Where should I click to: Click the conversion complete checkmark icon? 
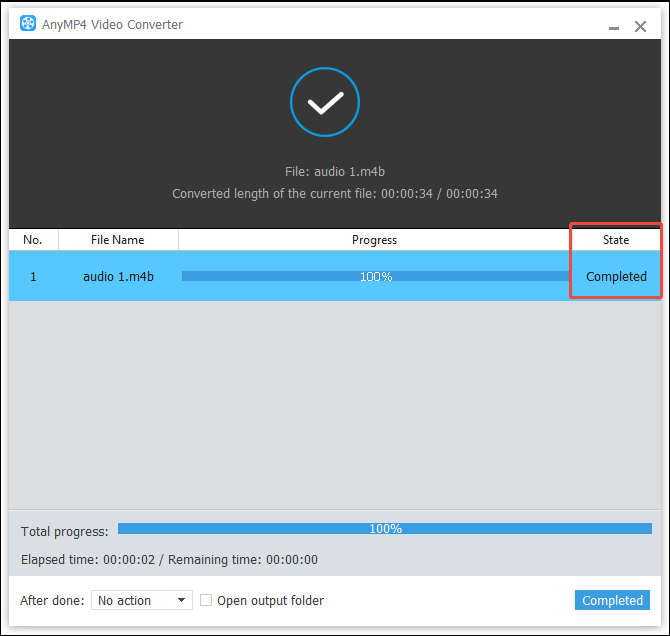click(x=325, y=102)
